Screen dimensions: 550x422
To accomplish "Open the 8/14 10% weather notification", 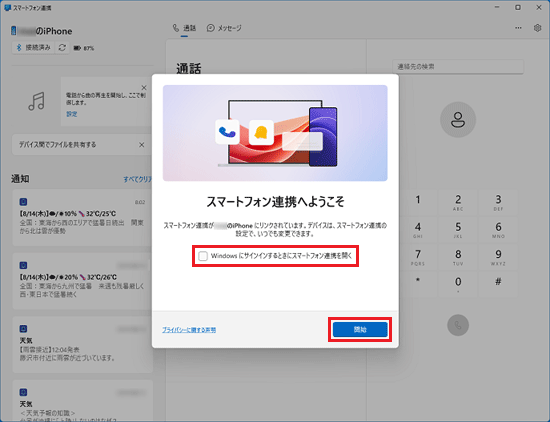I will pyautogui.click(x=83, y=217).
